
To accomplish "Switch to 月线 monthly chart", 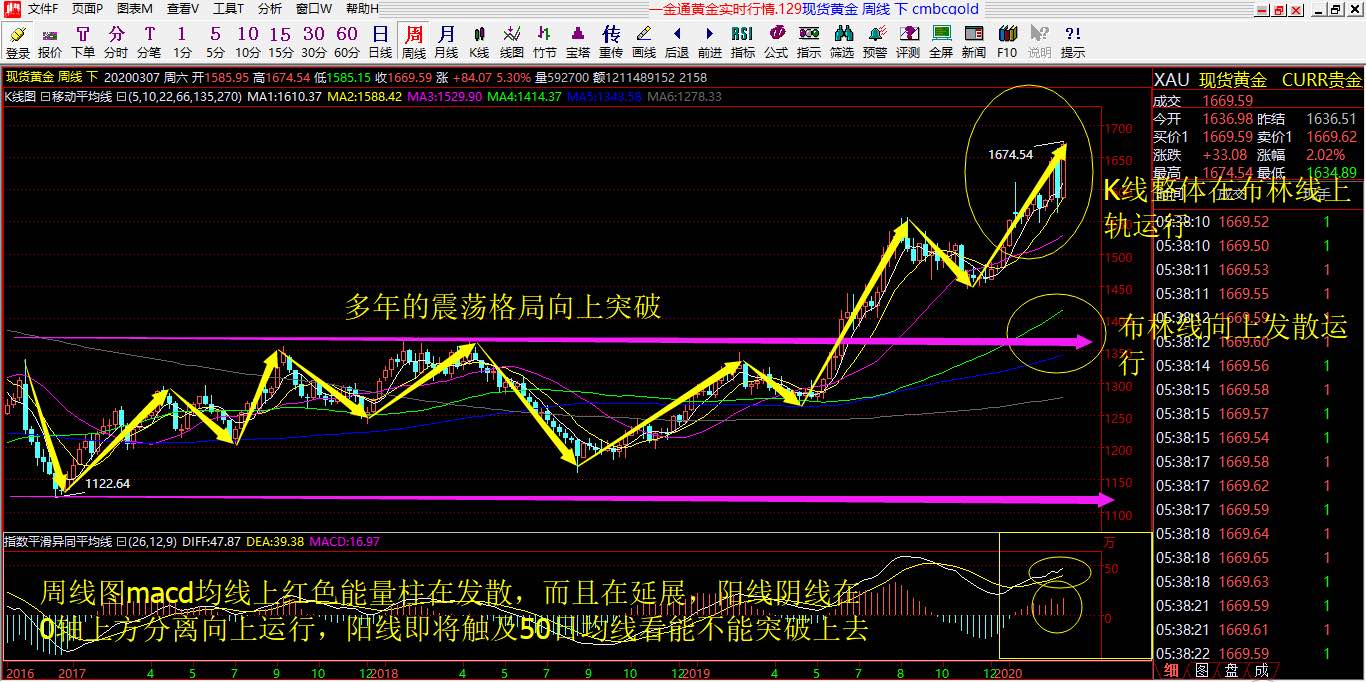I will [446, 42].
